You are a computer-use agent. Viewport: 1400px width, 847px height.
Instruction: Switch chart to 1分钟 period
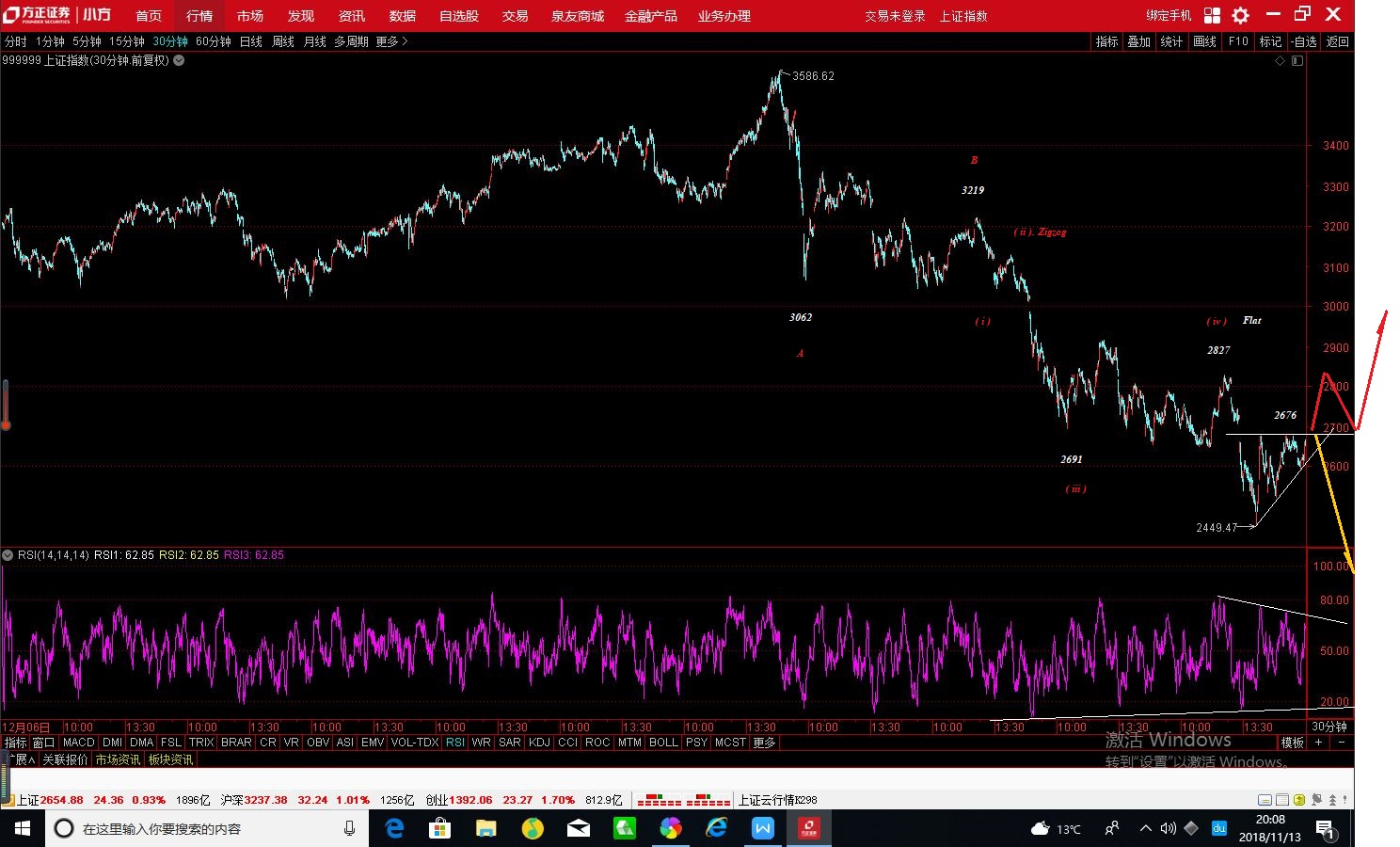coord(50,41)
